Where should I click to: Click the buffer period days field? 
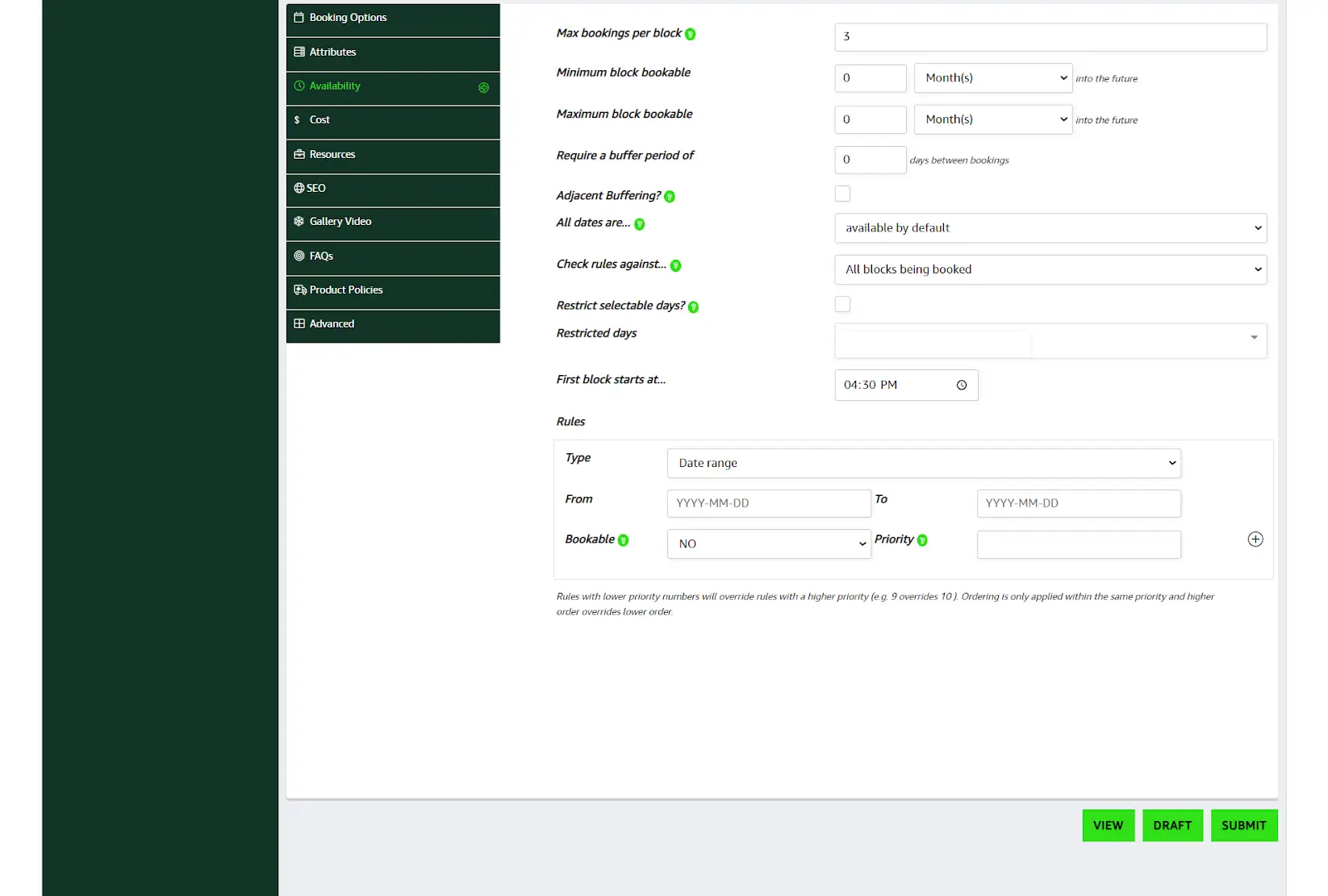(871, 160)
